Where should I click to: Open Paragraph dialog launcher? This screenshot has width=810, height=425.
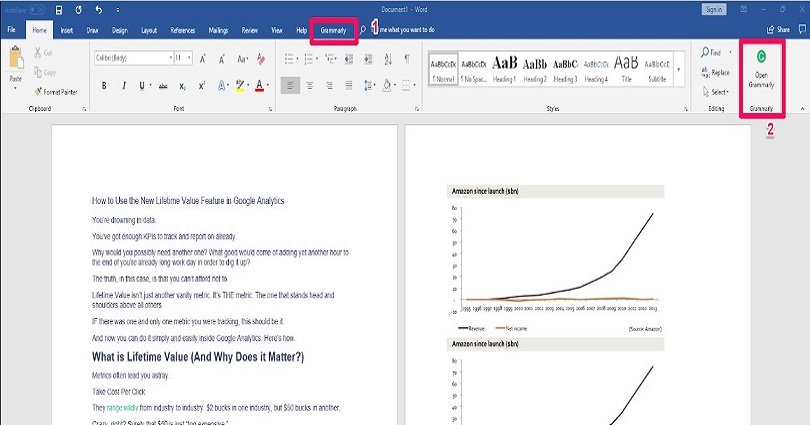click(417, 109)
